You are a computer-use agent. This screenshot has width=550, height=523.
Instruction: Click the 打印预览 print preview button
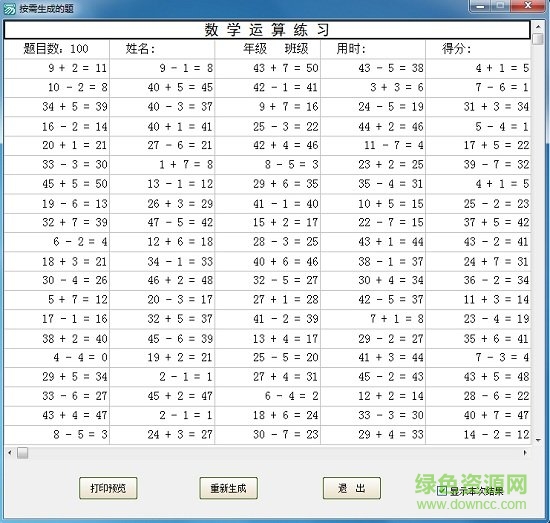pos(108,488)
